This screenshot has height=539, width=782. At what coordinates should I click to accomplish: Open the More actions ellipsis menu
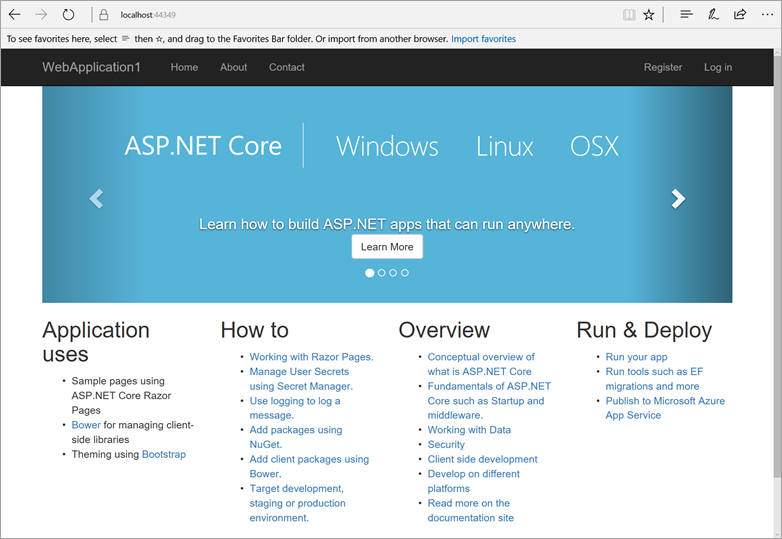[x=767, y=15]
